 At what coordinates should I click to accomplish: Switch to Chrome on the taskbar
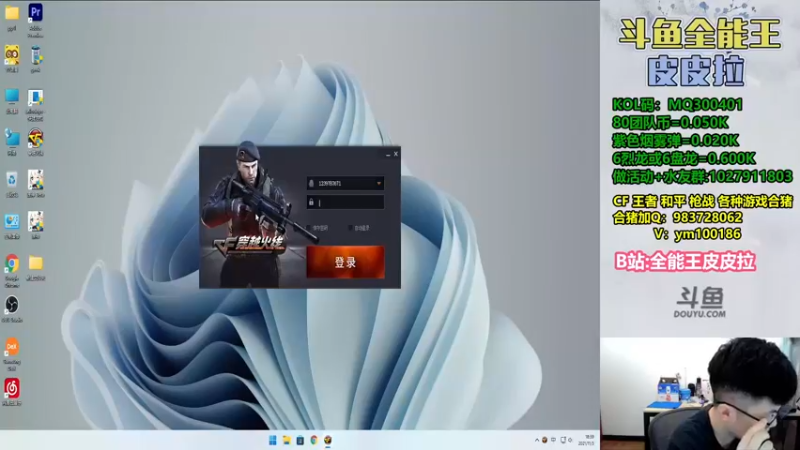[x=314, y=440]
